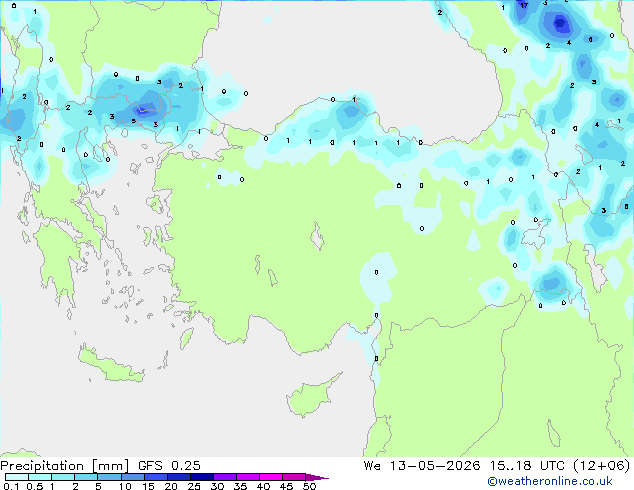Image resolution: width=634 pixels, height=490 pixels.
Task: Click the 0.1–0.5 mm lightest legend swatch
Action: [17, 477]
